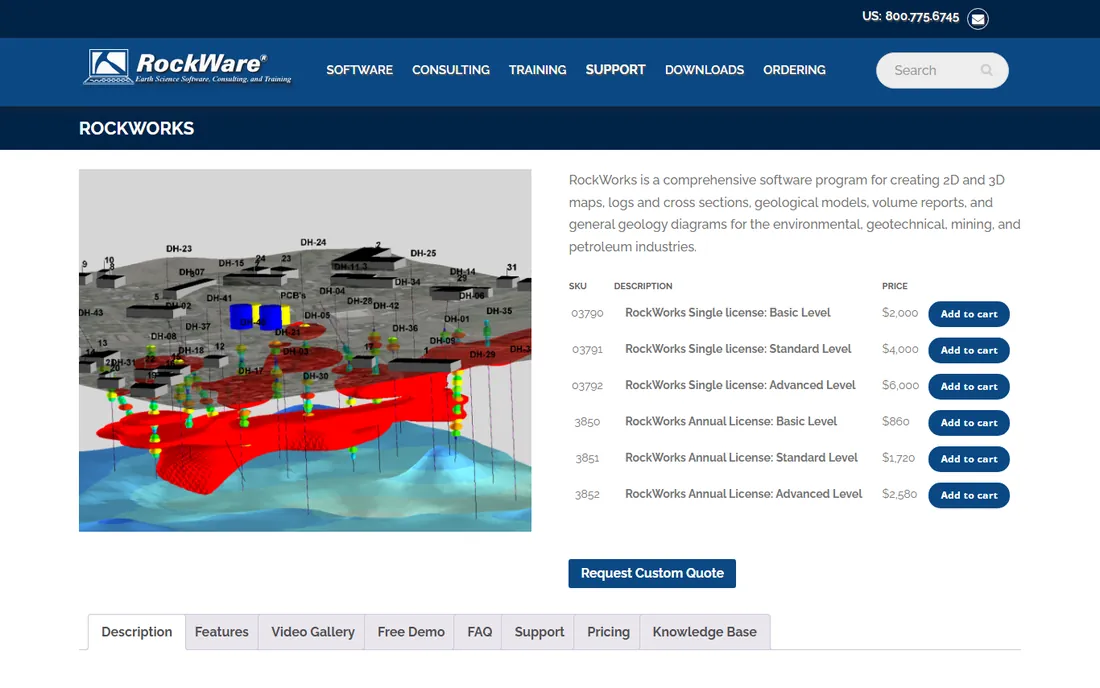Click the DESCRIPTION column header

pos(643,286)
